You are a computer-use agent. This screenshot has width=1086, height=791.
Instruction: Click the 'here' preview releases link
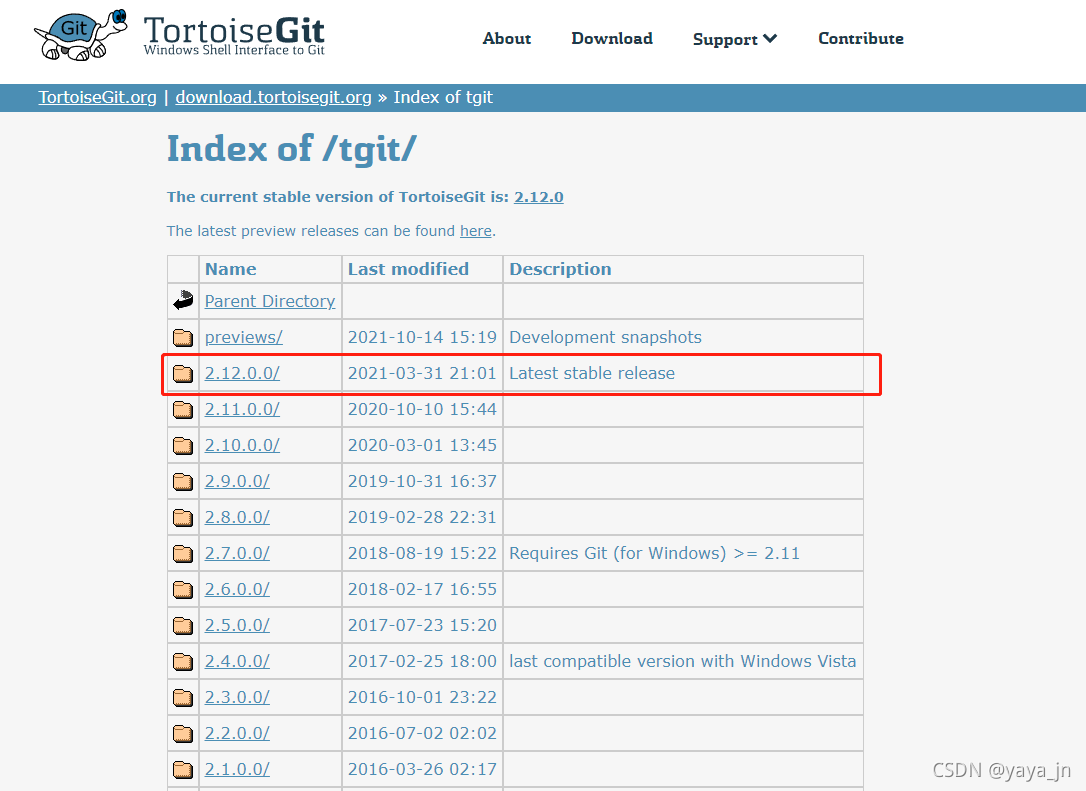tap(476, 231)
